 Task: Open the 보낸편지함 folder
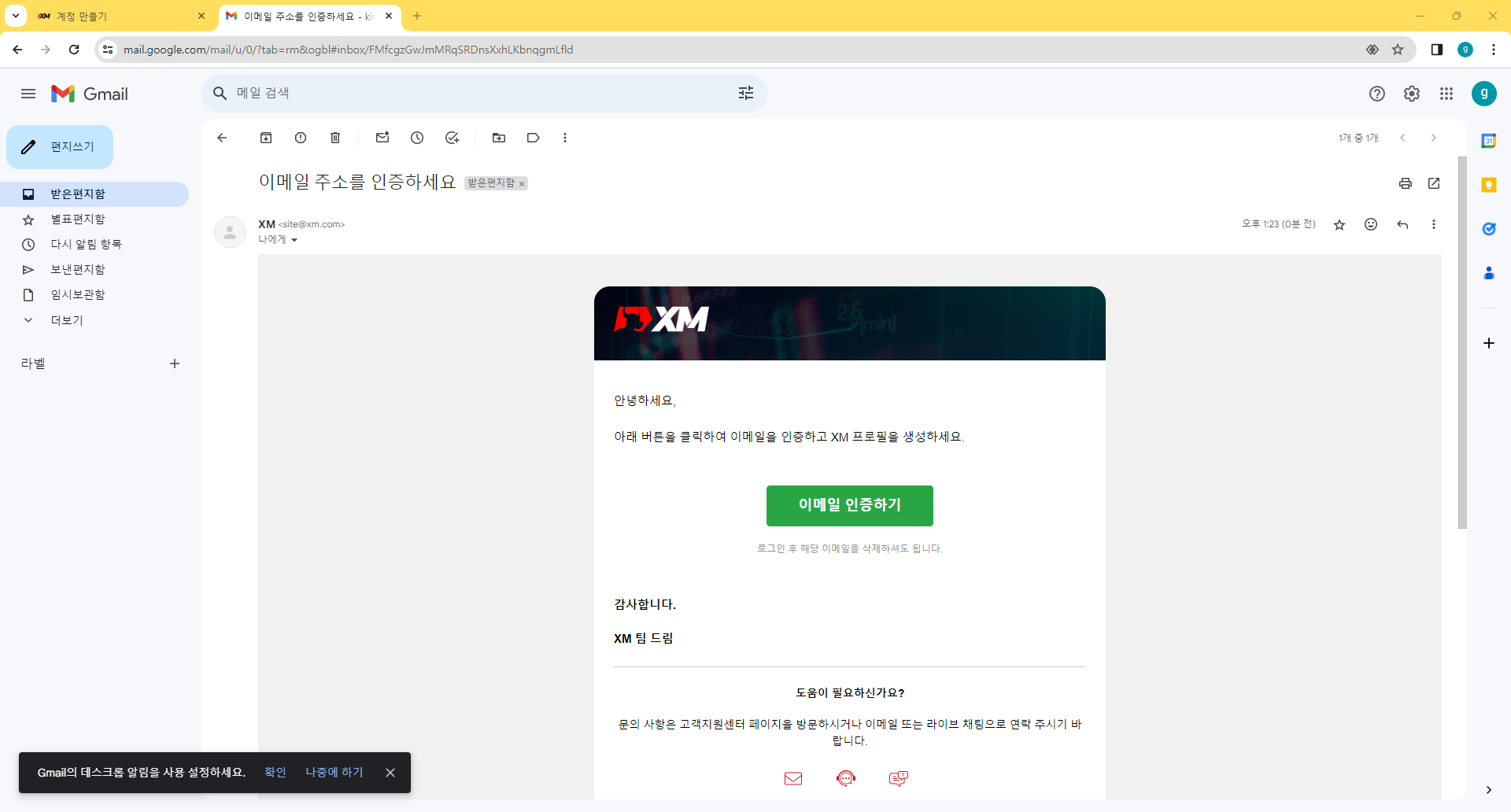pos(78,269)
